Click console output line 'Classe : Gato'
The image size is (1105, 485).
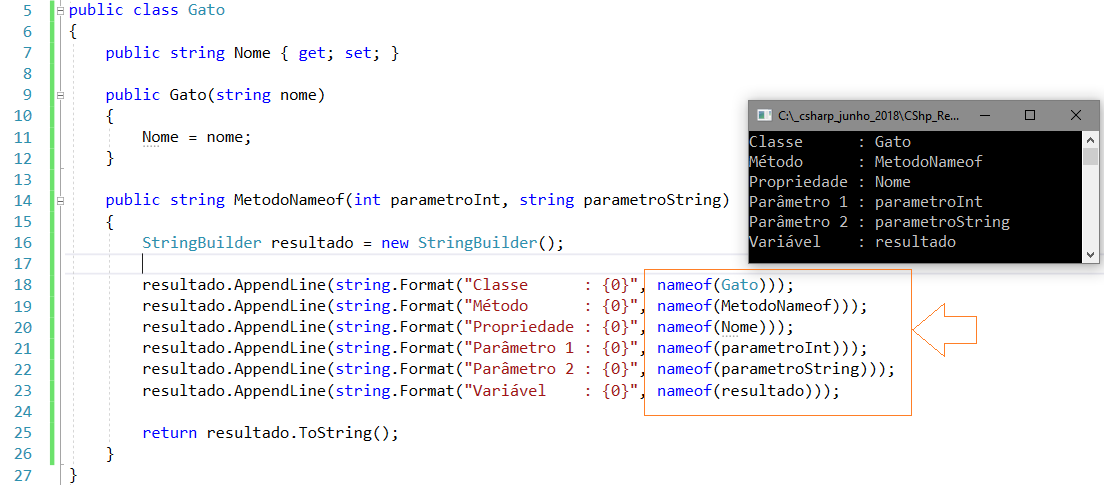pyautogui.click(x=830, y=142)
